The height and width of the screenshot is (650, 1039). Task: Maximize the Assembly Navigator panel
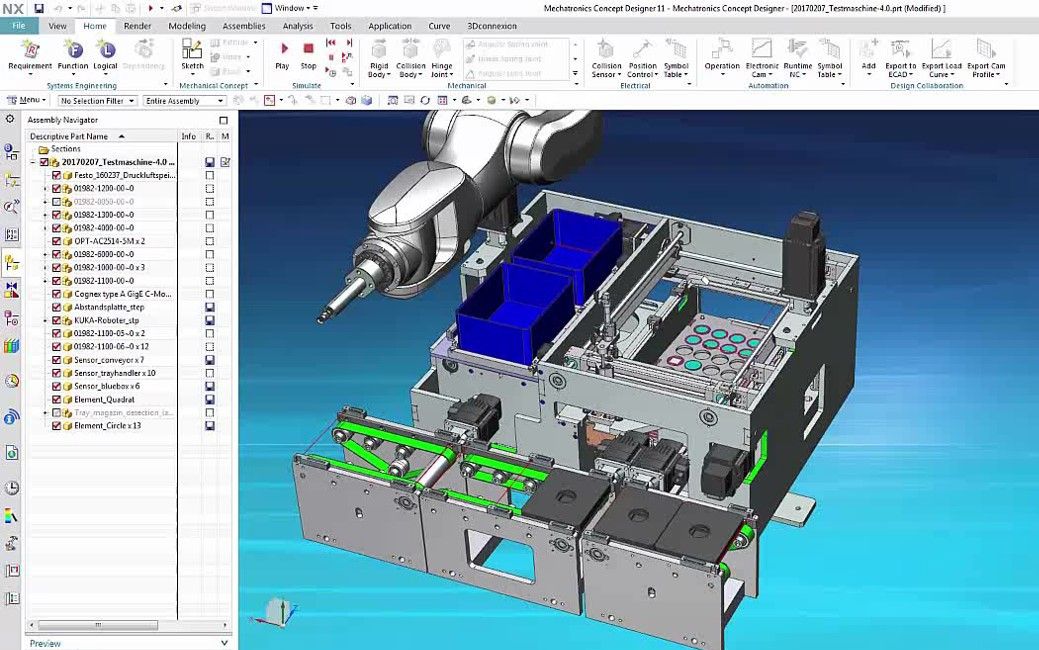click(223, 120)
